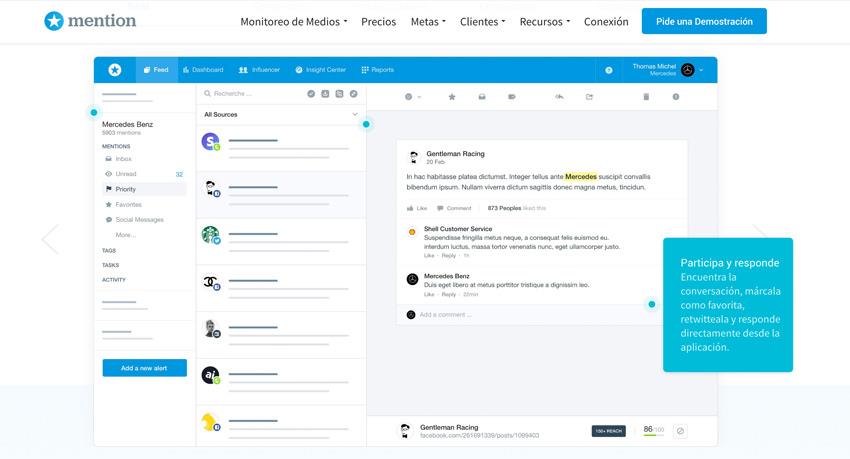
Task: Click Reply under Shell Customer Service comment
Action: pyautogui.click(x=449, y=256)
